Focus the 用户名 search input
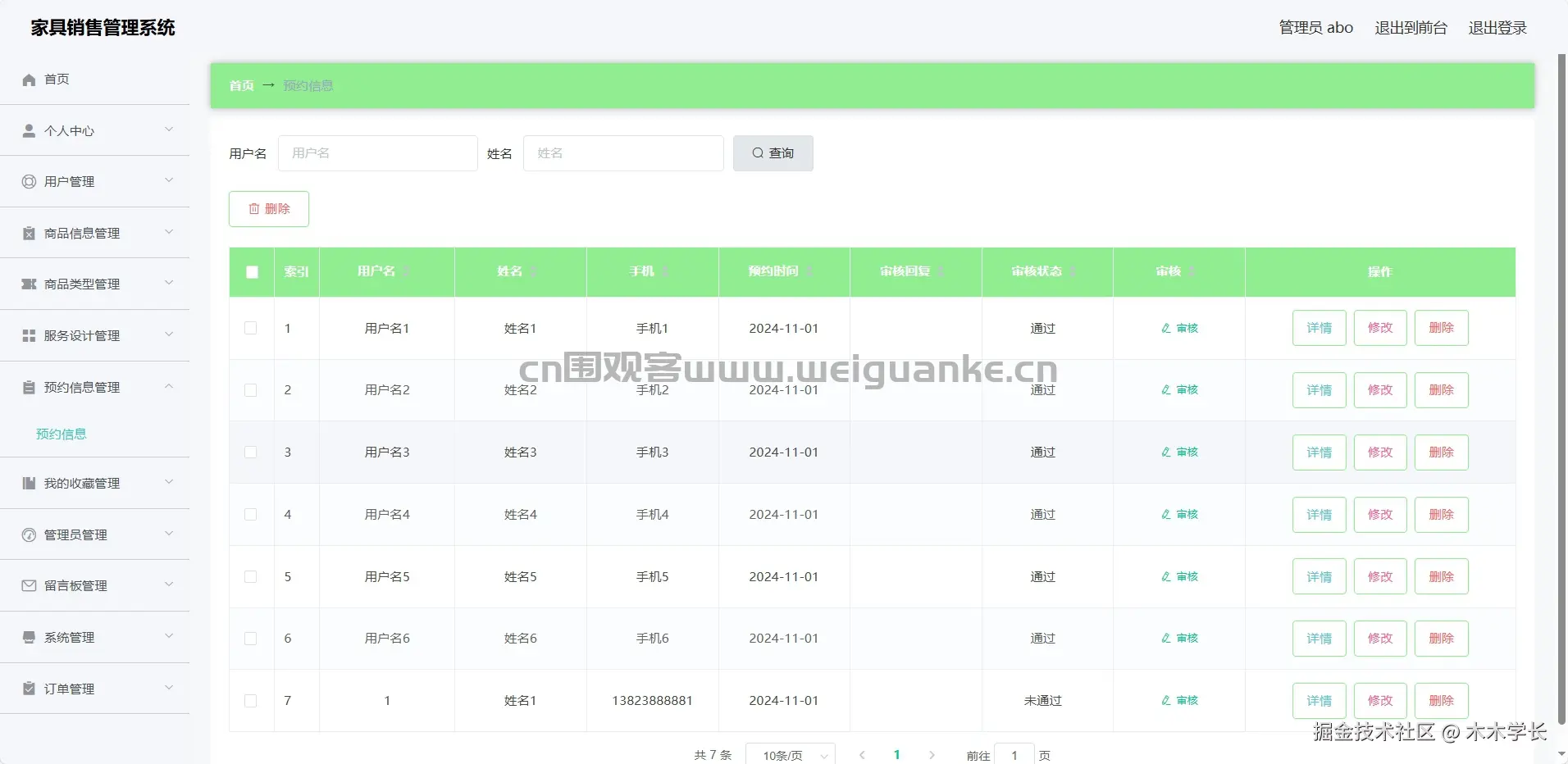 click(x=378, y=153)
